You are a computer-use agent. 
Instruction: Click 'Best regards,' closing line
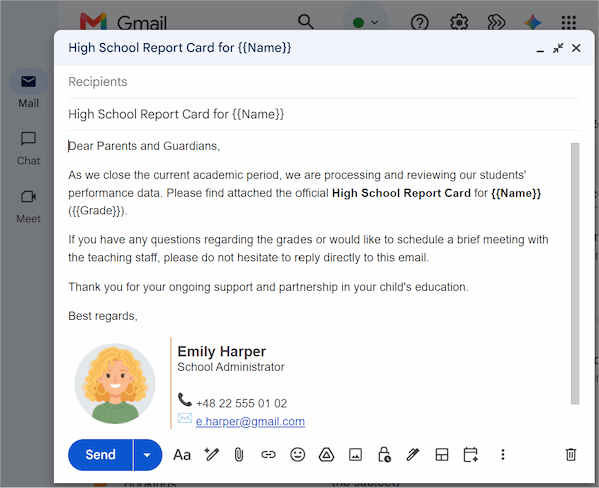point(103,316)
